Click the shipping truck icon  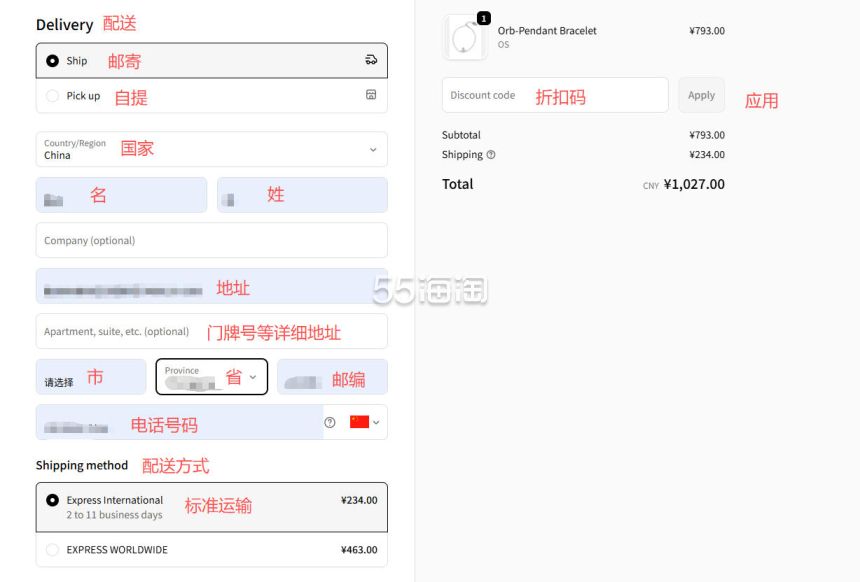(x=371, y=60)
